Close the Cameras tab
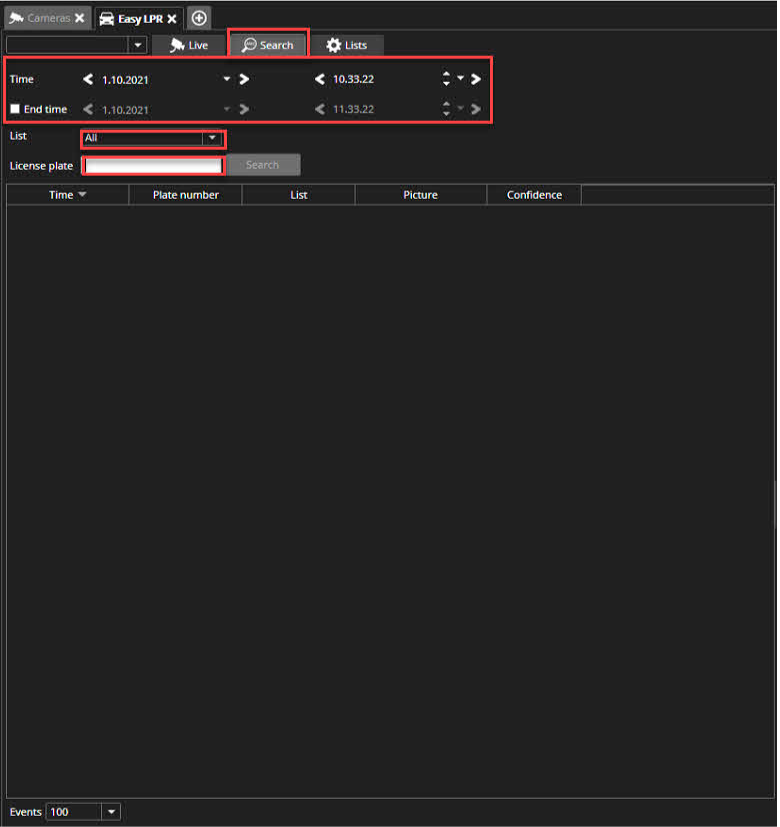The width and height of the screenshot is (780, 827). coord(80,18)
